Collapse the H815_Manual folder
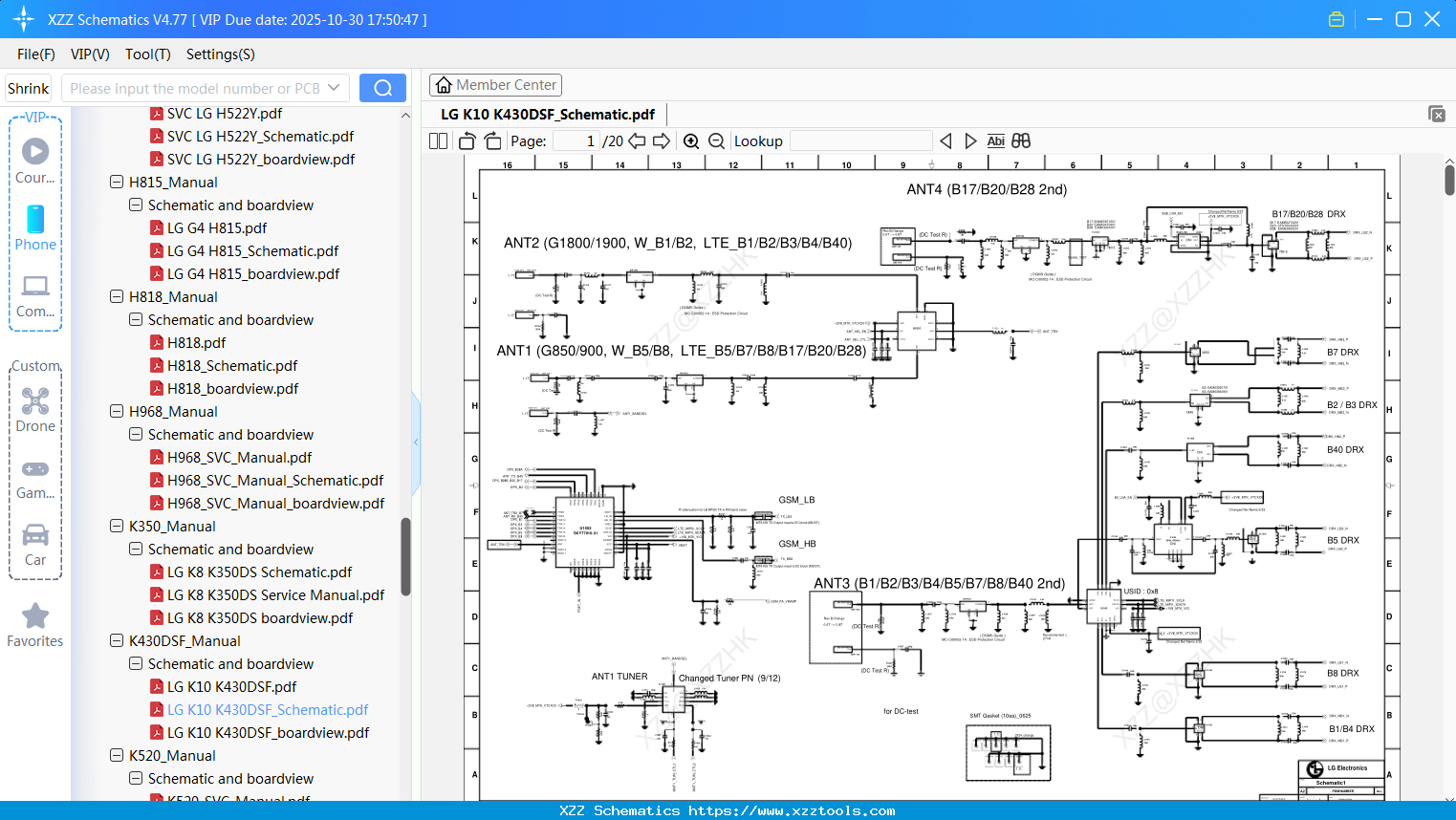Image resolution: width=1456 pixels, height=820 pixels. tap(116, 182)
